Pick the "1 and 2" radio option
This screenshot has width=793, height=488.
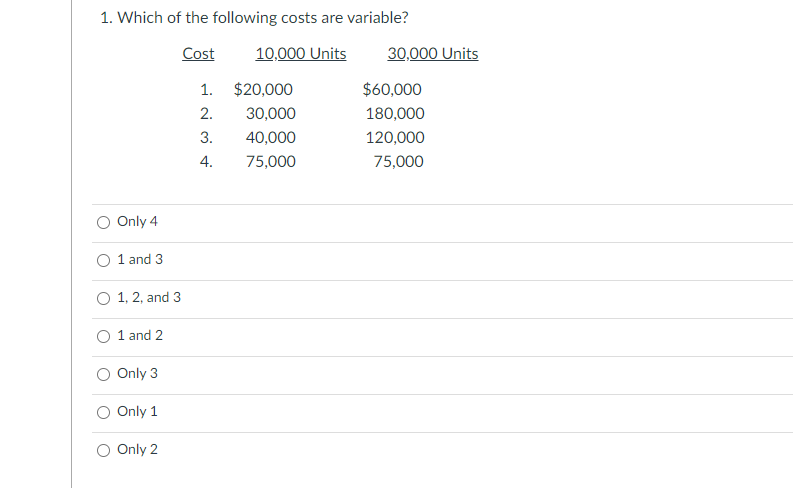(x=104, y=336)
